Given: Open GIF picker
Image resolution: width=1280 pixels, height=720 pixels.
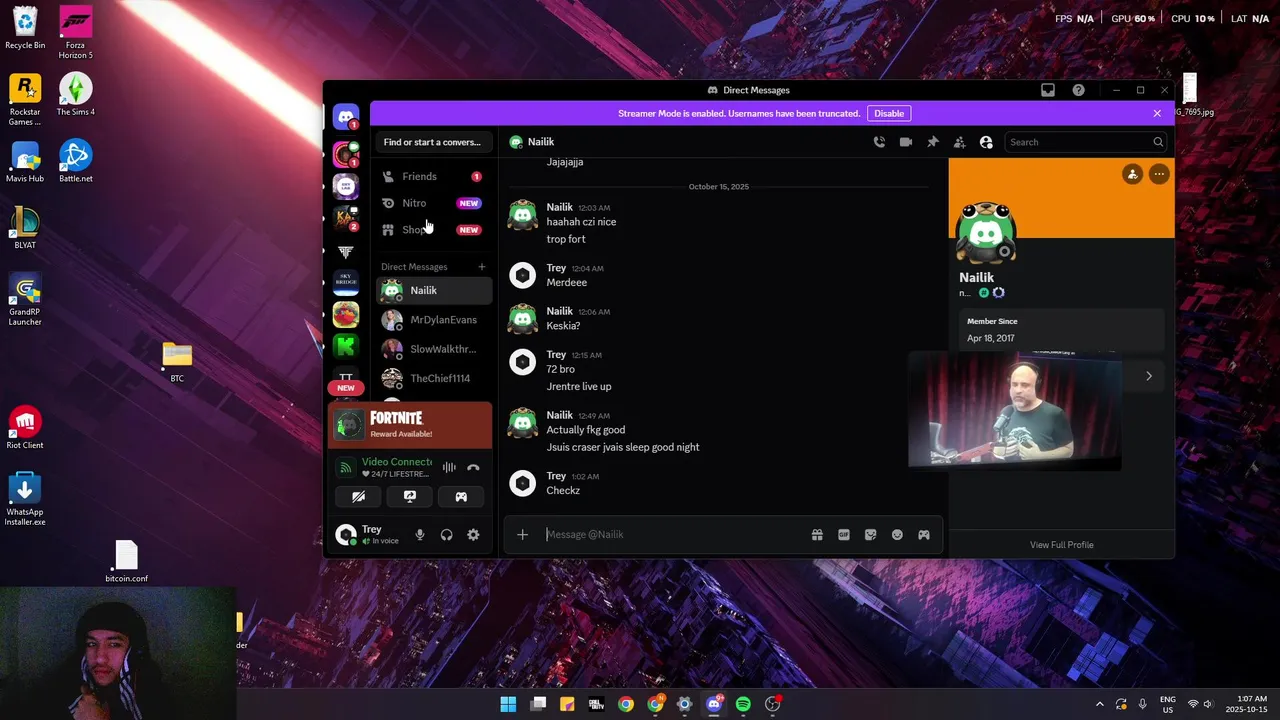Looking at the screenshot, I should point(844,535).
